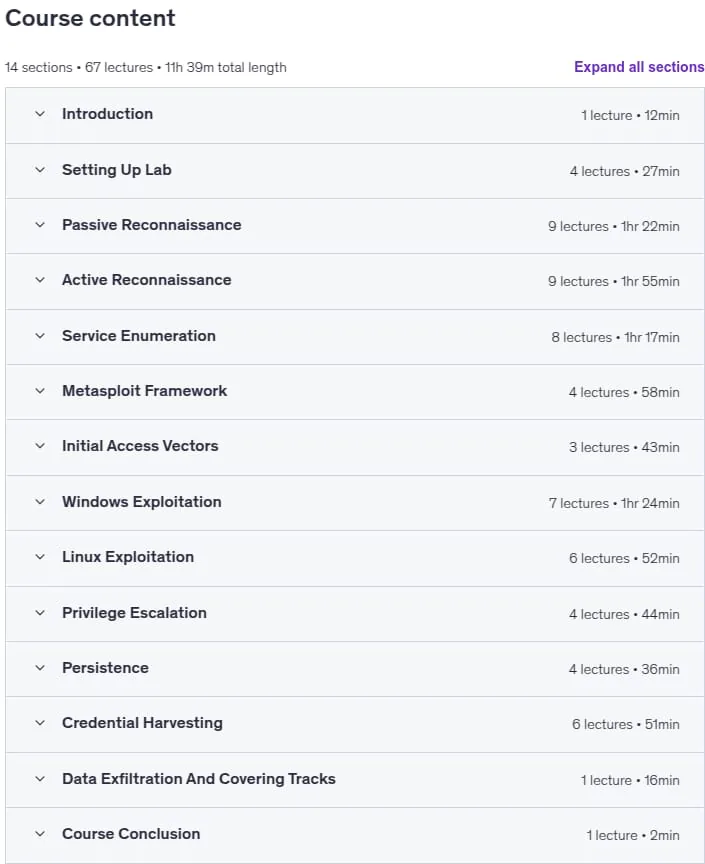Expand the Persistence section chevron
Screen dimensions: 705x864
[40, 668]
